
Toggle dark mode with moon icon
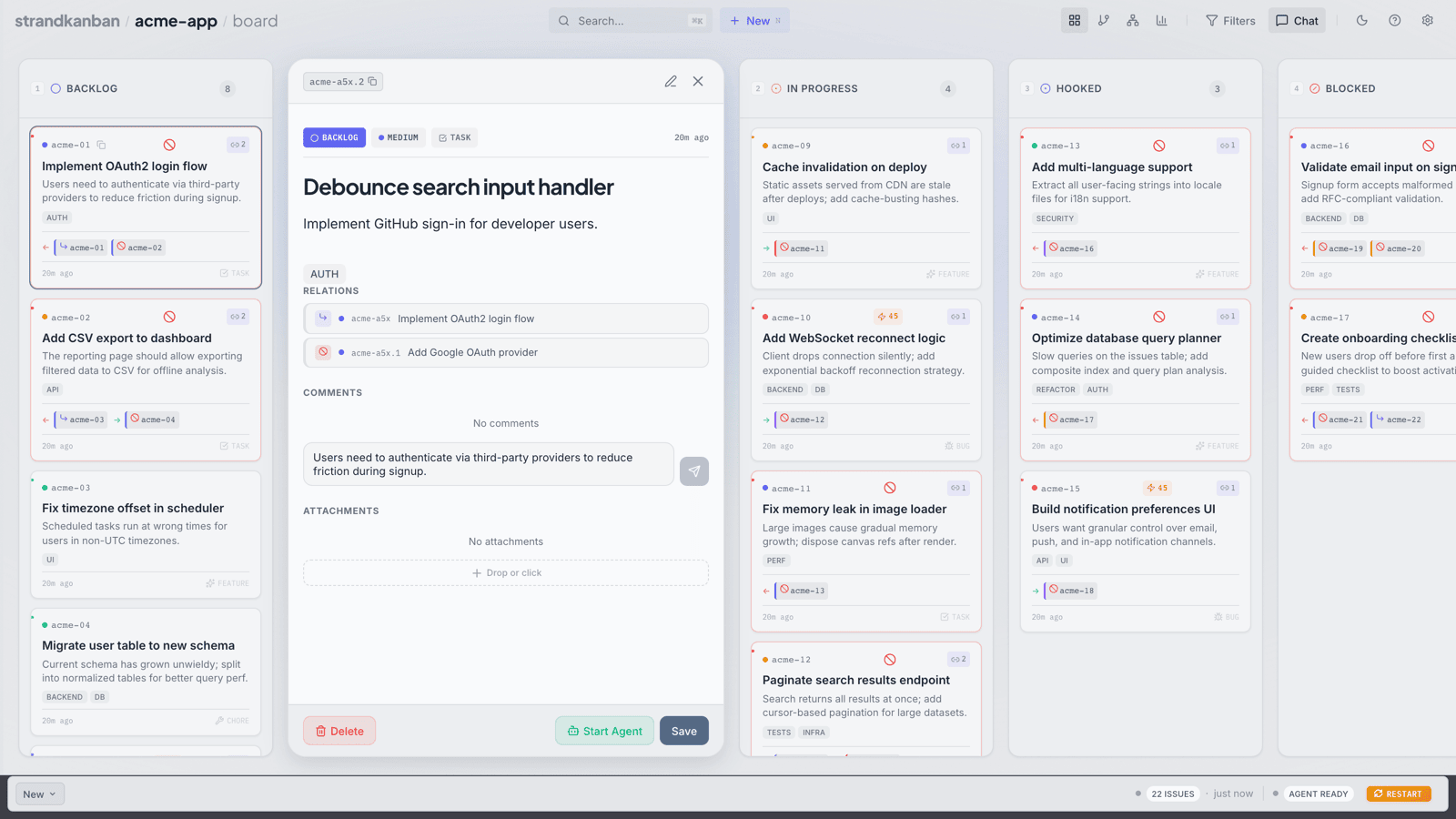click(x=1362, y=21)
